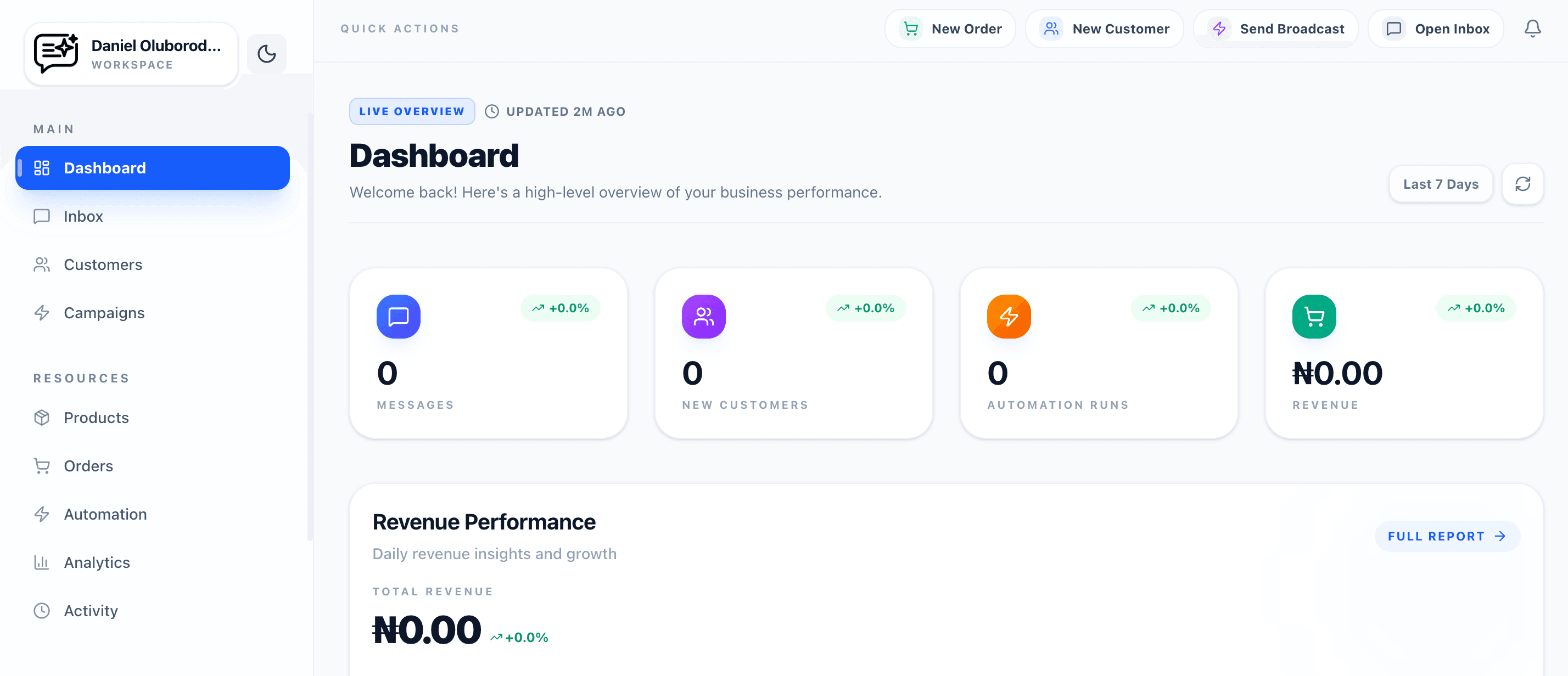Click the +0.0% growth badge on Revenue
Viewport: 1568px width, 676px height.
tap(1476, 308)
